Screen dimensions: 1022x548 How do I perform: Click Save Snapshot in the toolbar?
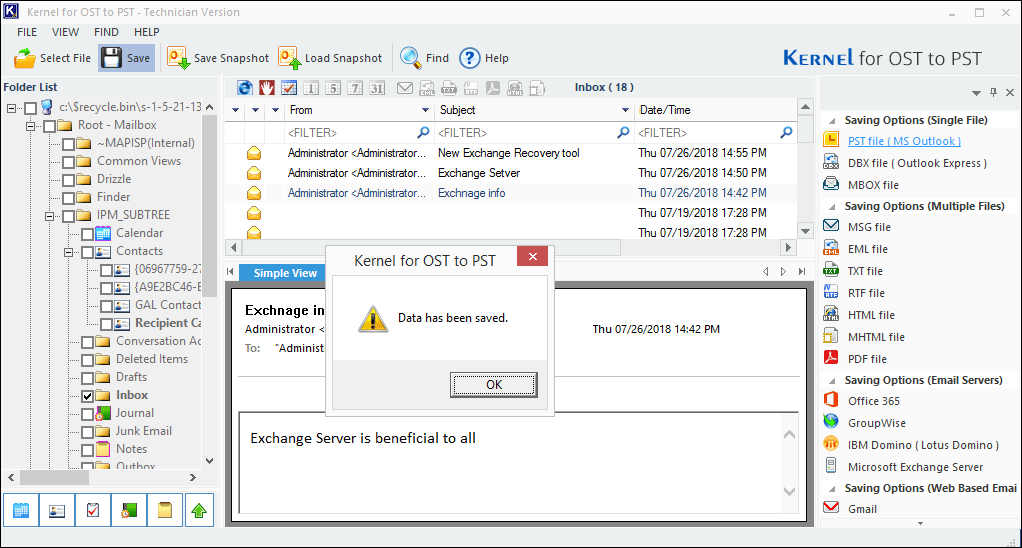point(218,58)
